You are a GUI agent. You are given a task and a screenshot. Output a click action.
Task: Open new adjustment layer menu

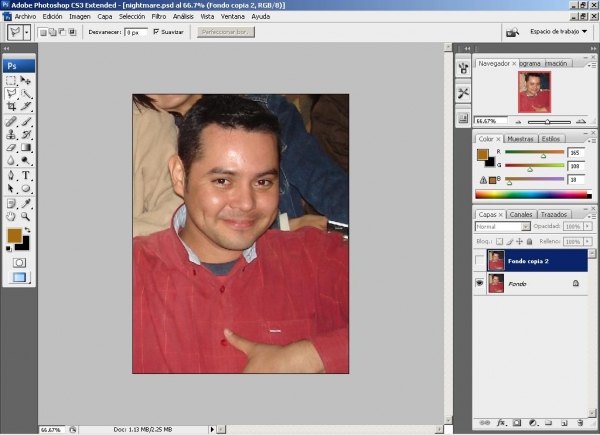533,423
